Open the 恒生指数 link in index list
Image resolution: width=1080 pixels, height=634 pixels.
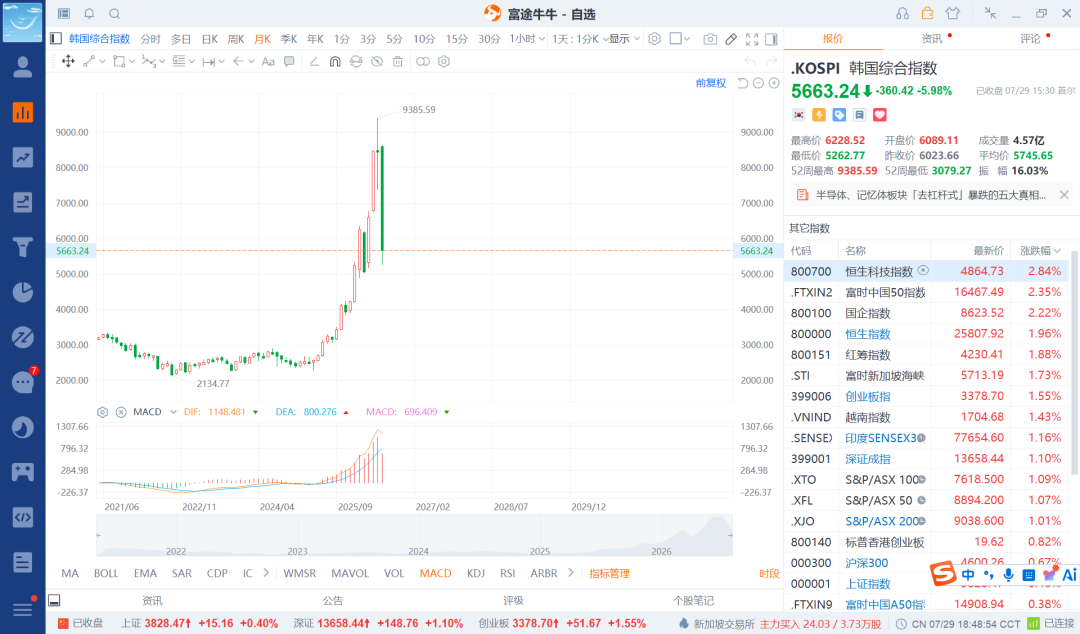click(868, 334)
